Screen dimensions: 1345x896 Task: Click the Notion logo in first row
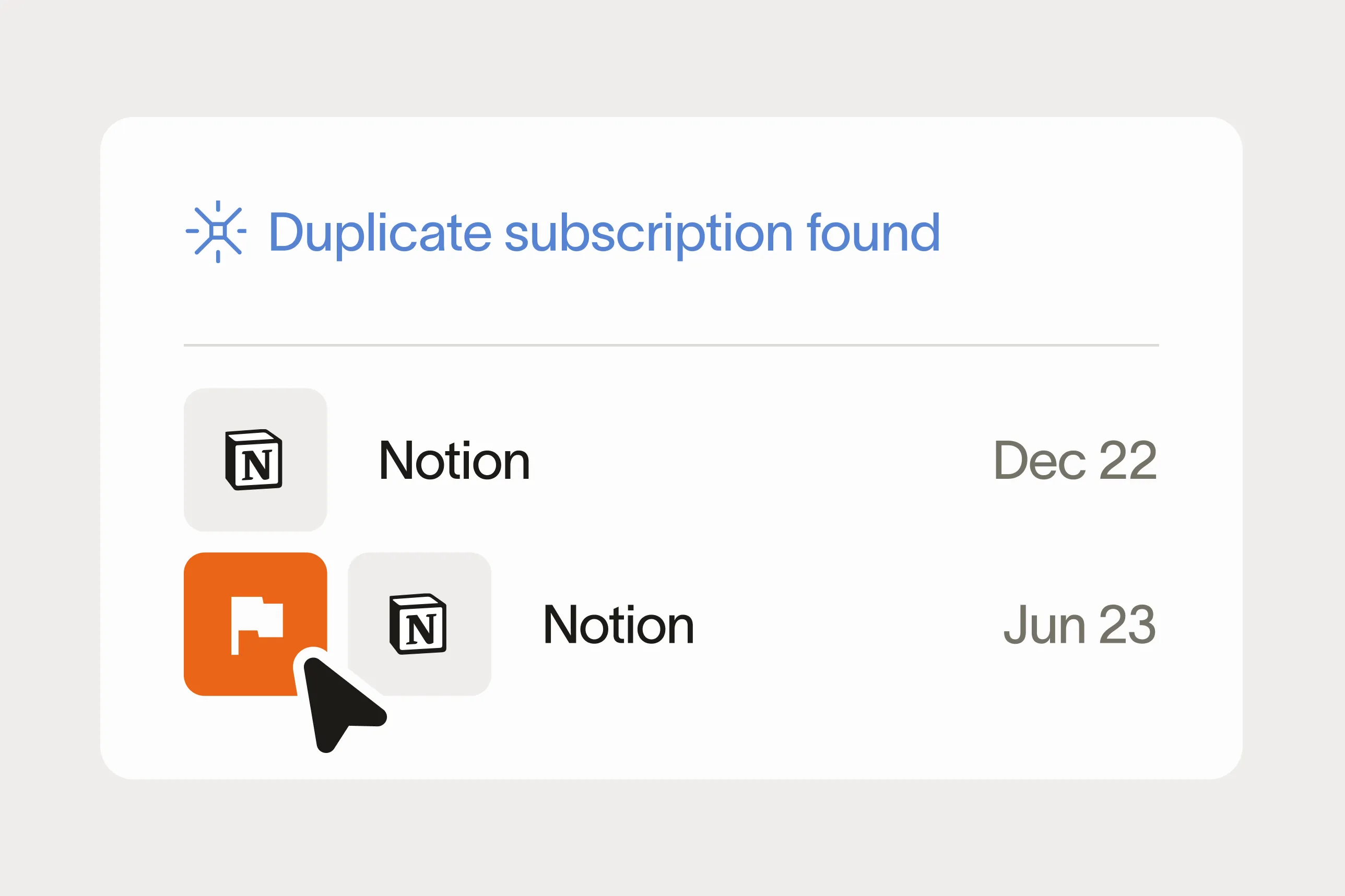(254, 459)
